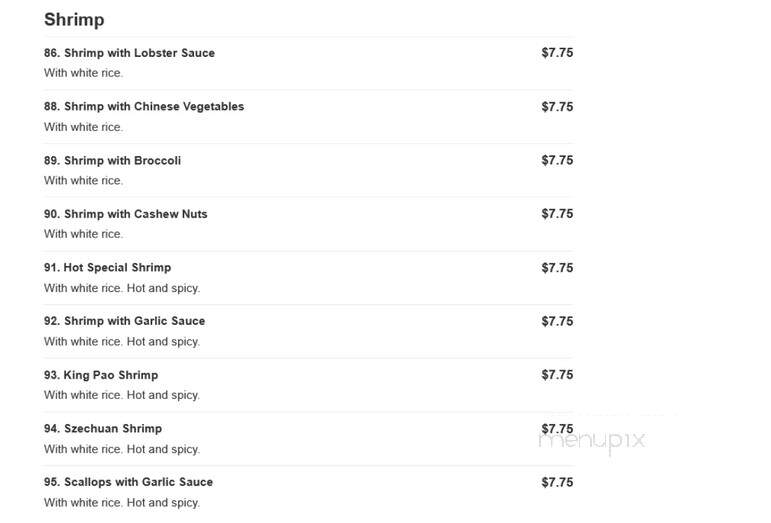Click description under Szechuan Shrimp
Image resolution: width=771 pixels, height=523 pixels.
click(x=122, y=449)
